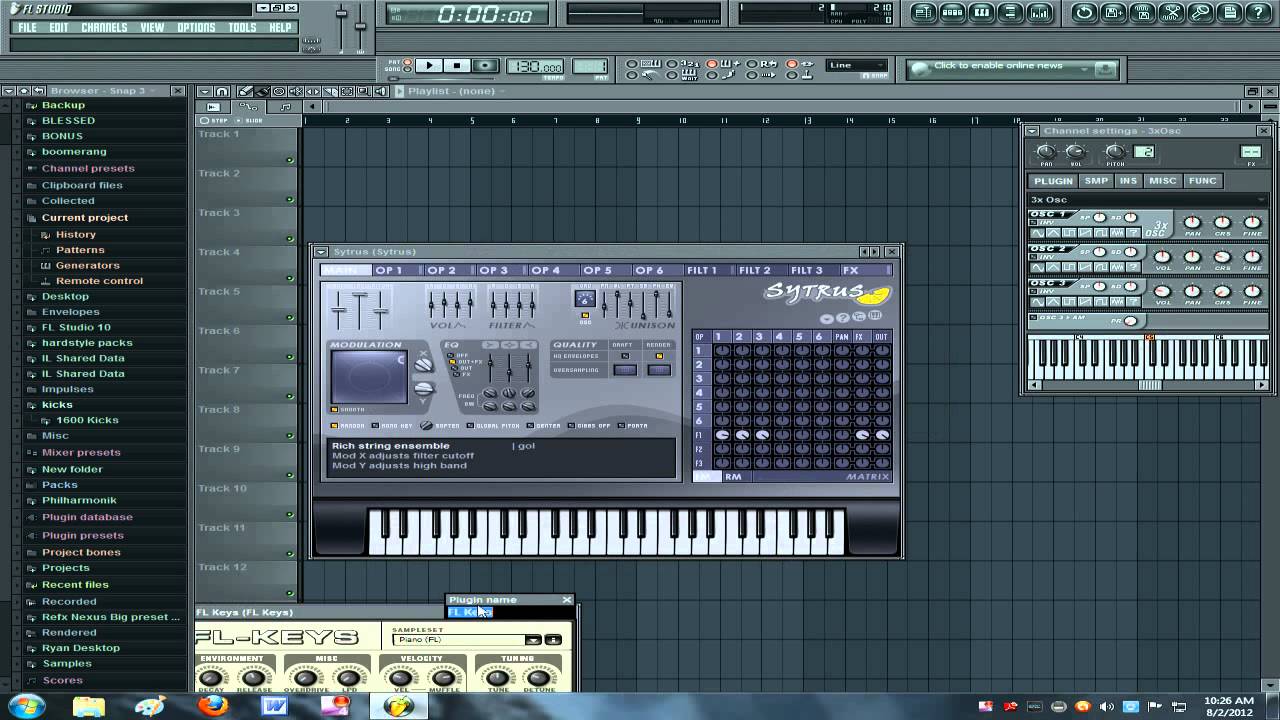This screenshot has width=1280, height=720.
Task: Open Windows Explorer folder in taskbar
Action: [88, 705]
